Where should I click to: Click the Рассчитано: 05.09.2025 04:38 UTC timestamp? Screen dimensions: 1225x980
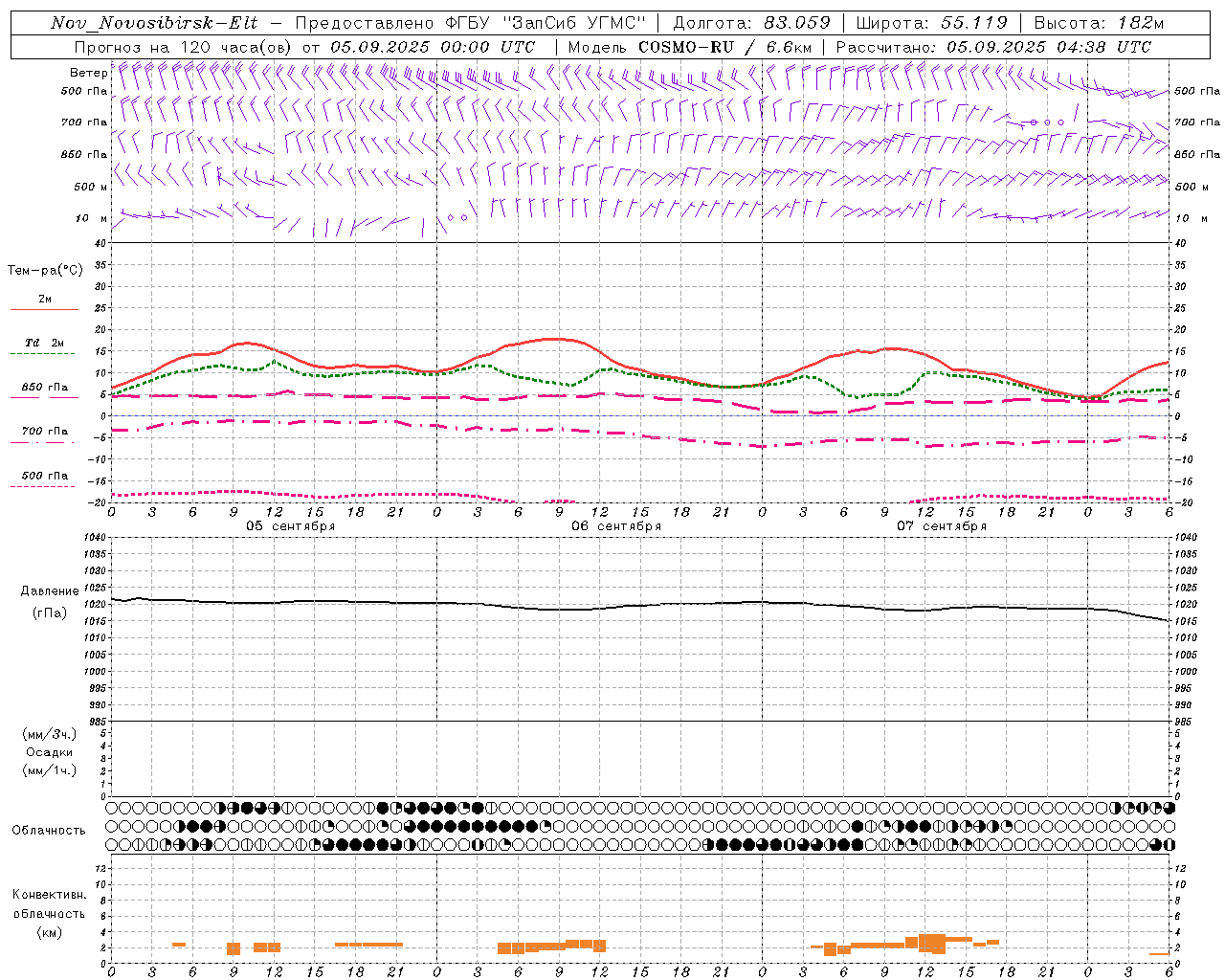tap(993, 47)
